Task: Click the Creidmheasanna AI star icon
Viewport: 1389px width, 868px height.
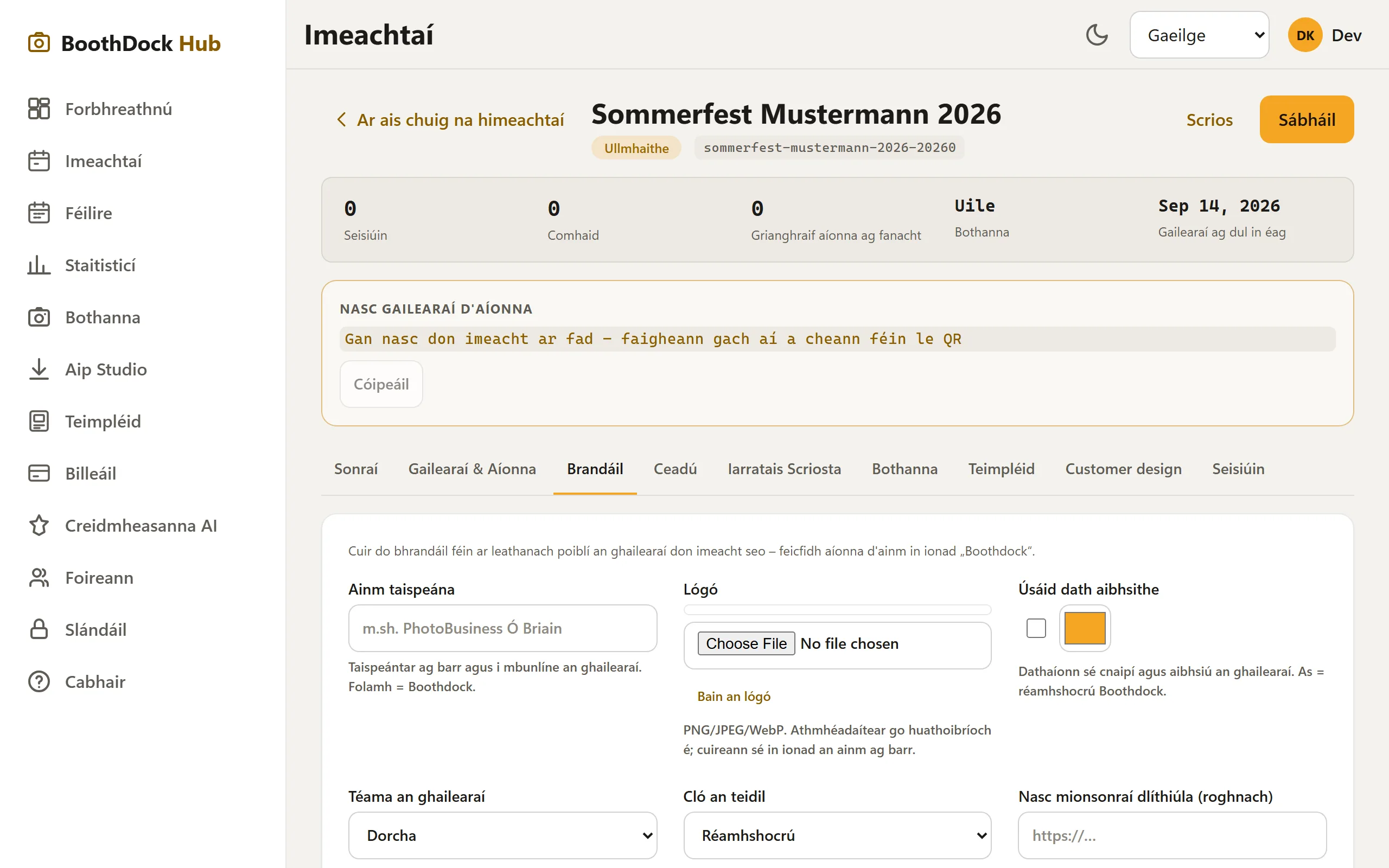Action: pyautogui.click(x=39, y=525)
